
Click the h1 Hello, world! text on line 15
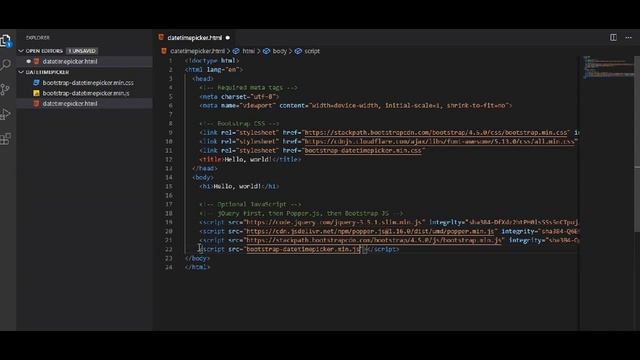(237, 186)
